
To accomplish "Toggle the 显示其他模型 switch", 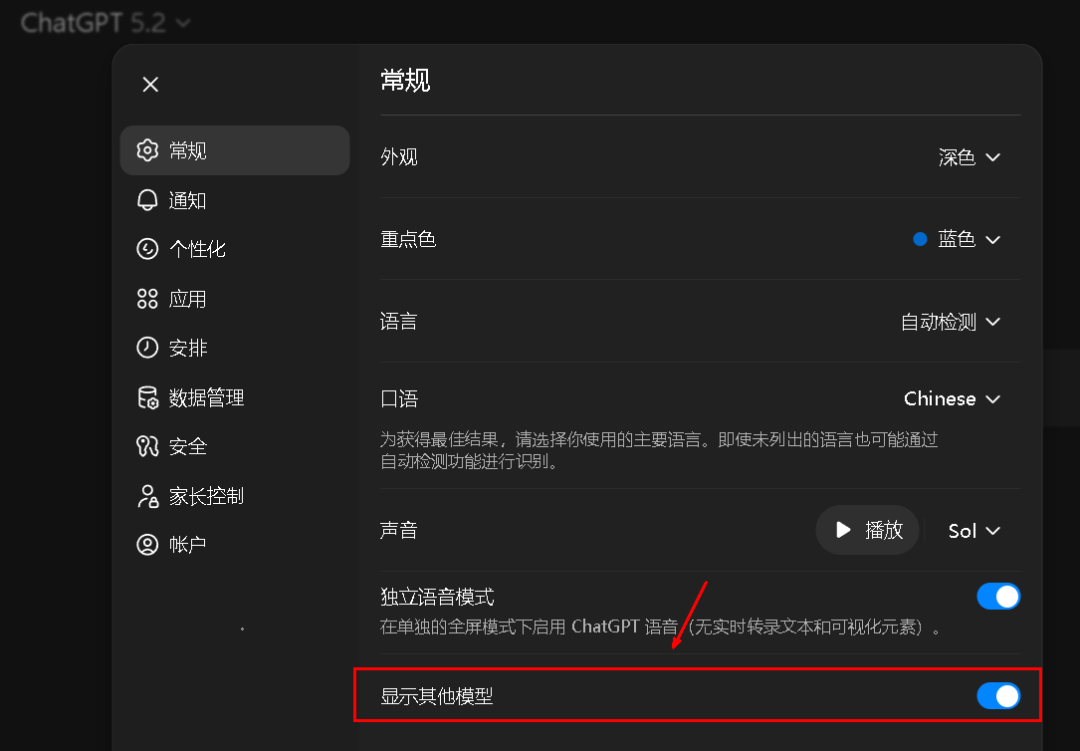I will pos(998,696).
